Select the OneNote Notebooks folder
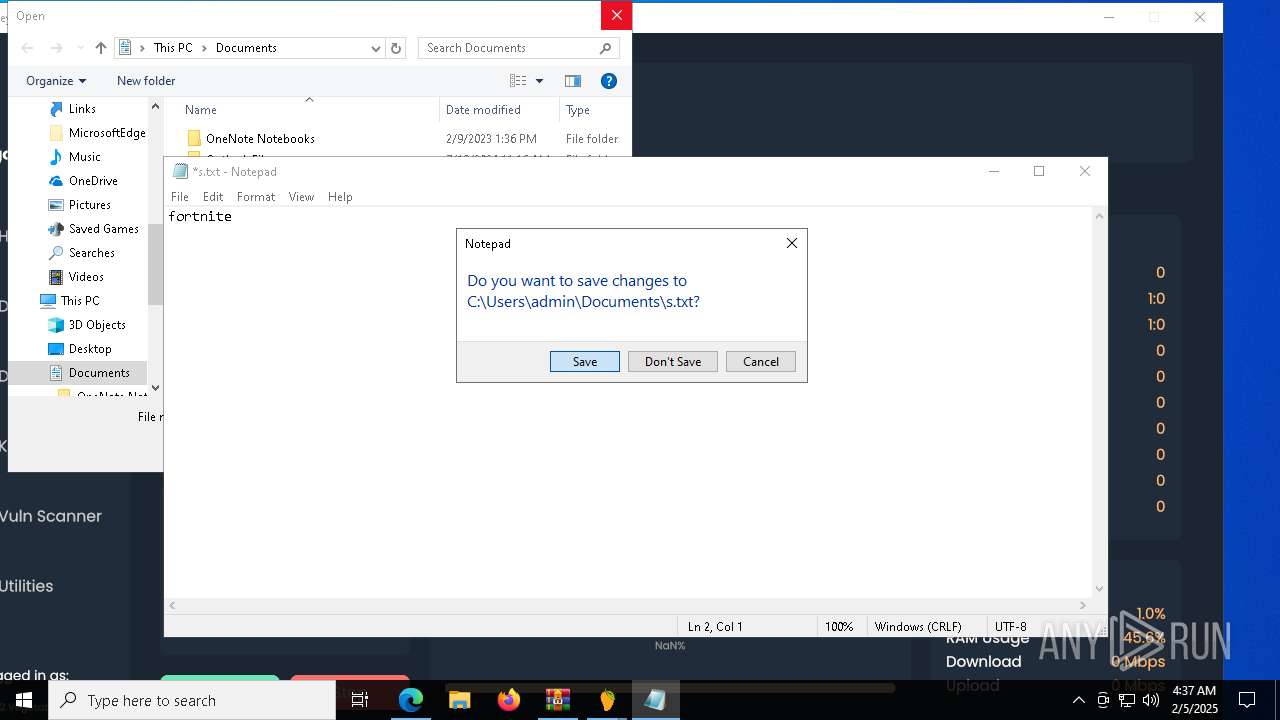Screen dimensions: 1280x720 (x=260, y=139)
